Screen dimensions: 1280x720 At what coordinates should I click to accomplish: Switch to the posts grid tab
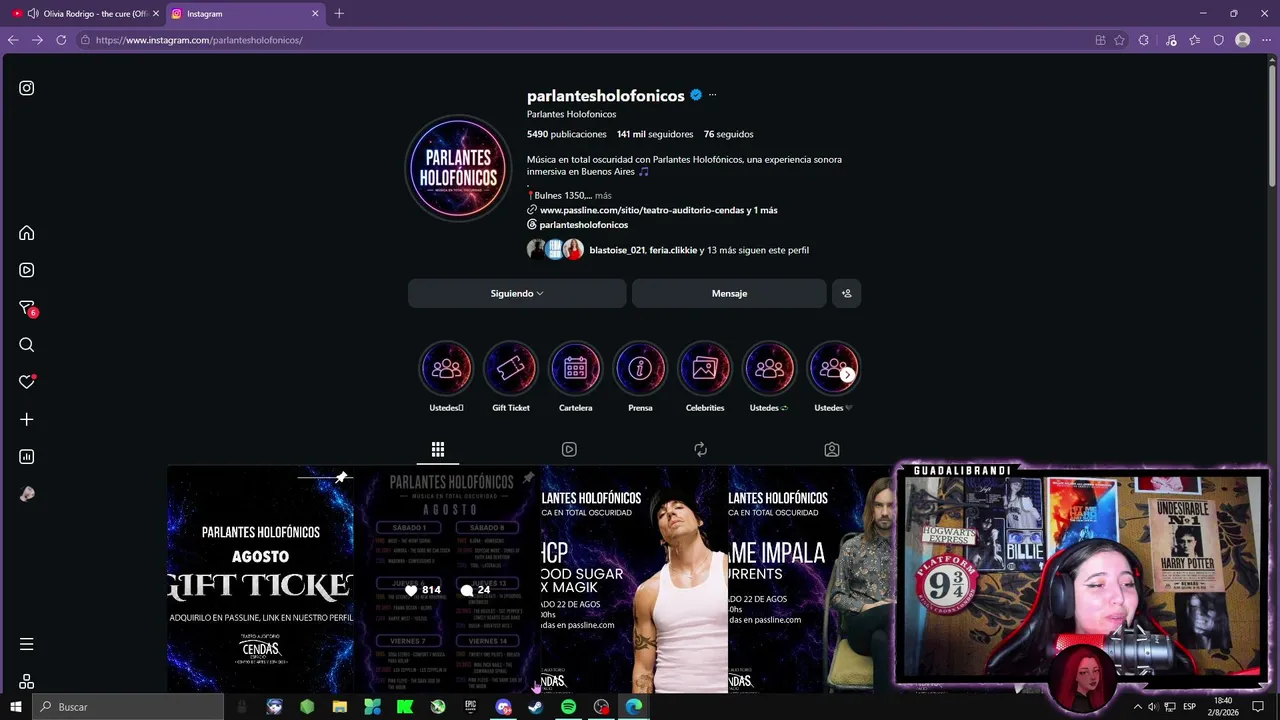coord(438,450)
